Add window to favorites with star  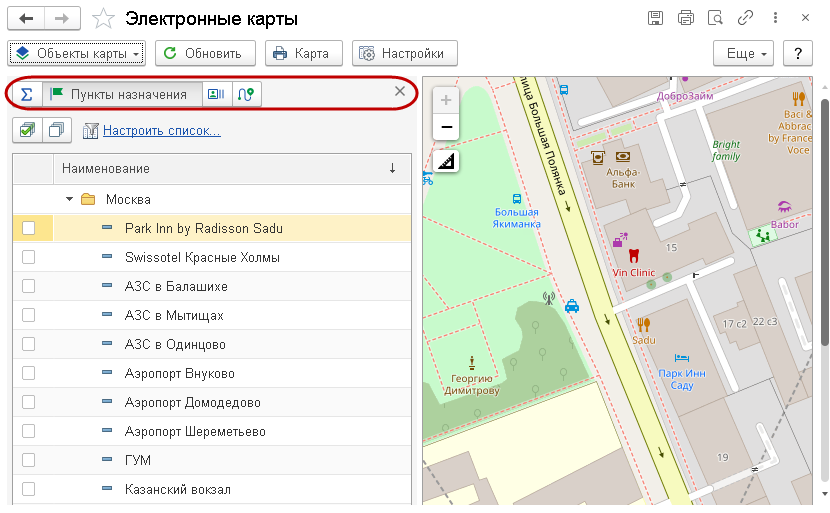tap(102, 18)
